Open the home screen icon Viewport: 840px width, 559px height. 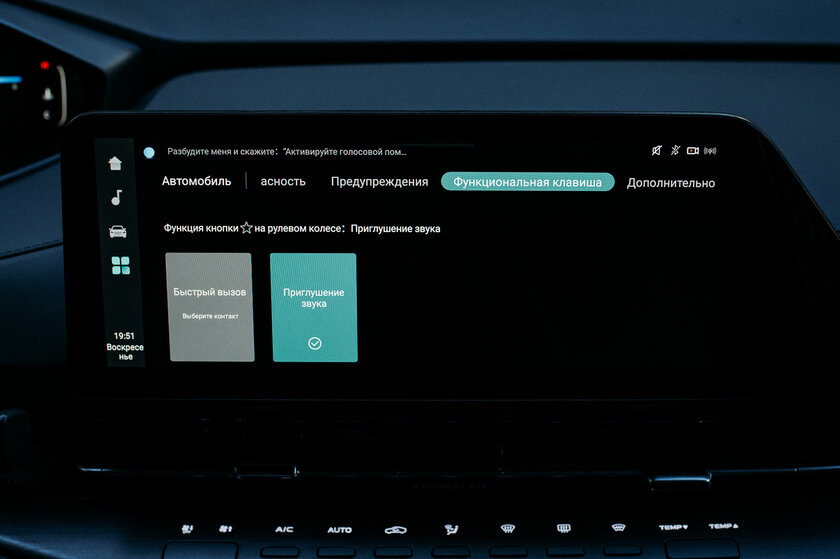coord(115,163)
